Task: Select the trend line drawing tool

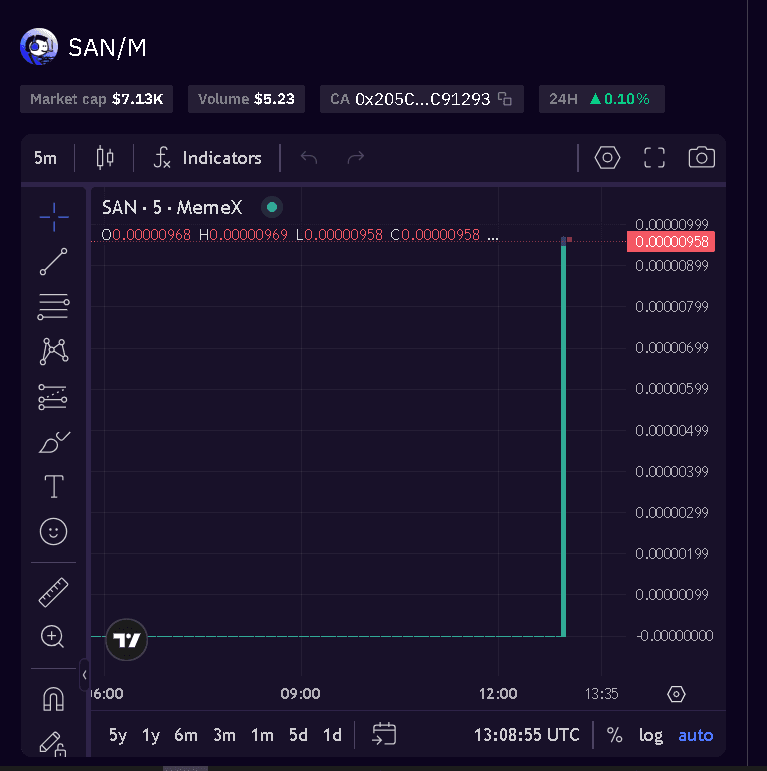Action: [x=53, y=261]
